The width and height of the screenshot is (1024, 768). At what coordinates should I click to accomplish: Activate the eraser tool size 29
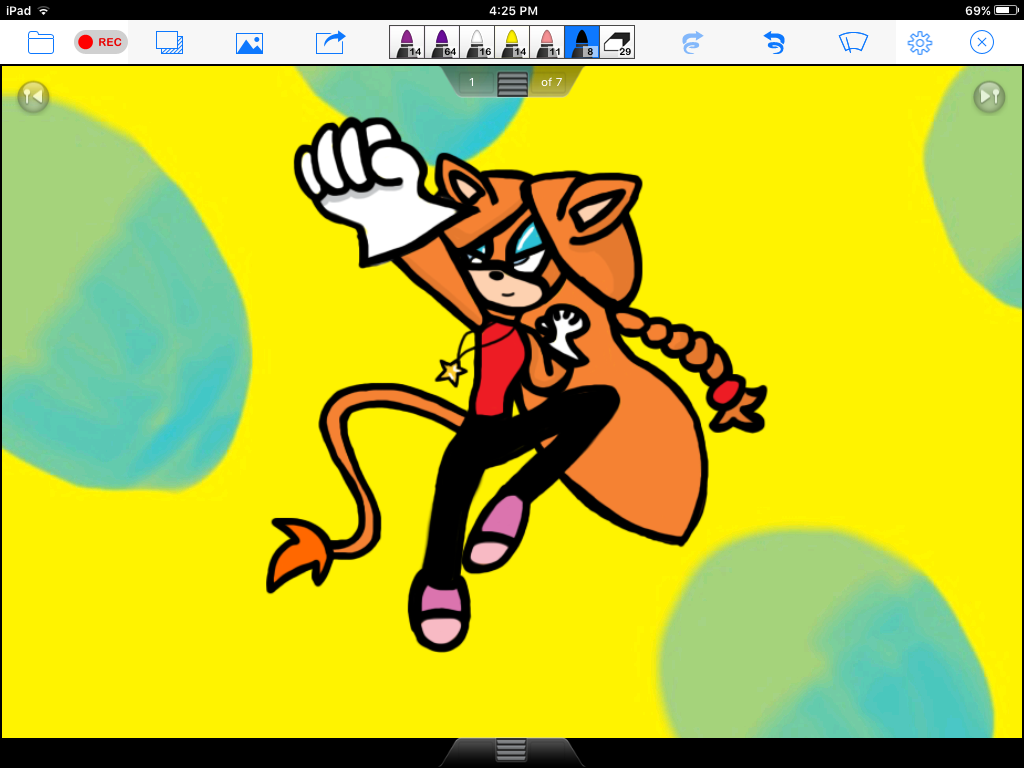pyautogui.click(x=617, y=42)
